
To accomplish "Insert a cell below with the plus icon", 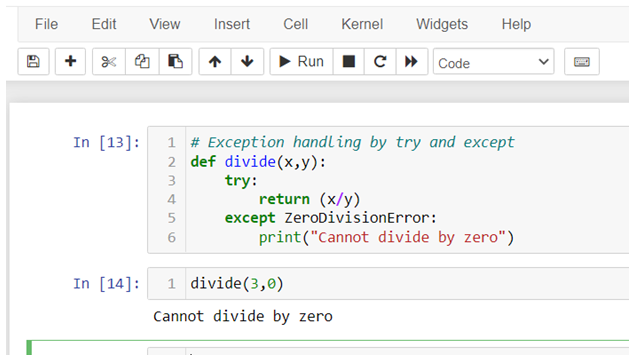I will coord(70,61).
